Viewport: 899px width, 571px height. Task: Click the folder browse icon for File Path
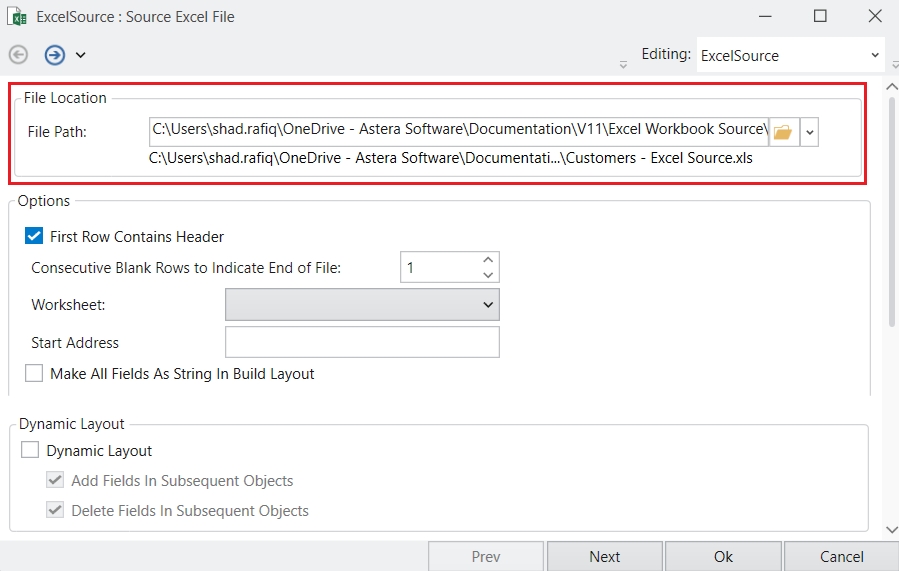click(783, 132)
